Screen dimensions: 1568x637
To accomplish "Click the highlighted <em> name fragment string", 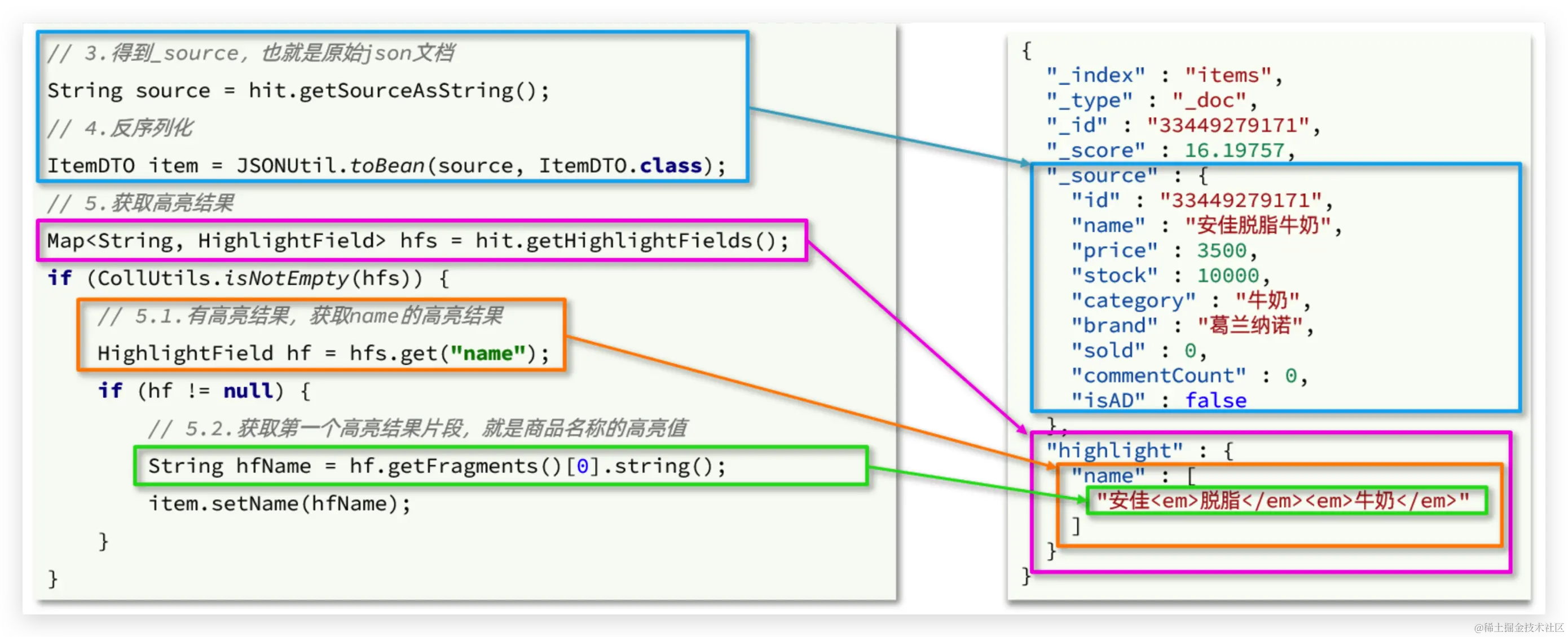I will point(1283,501).
